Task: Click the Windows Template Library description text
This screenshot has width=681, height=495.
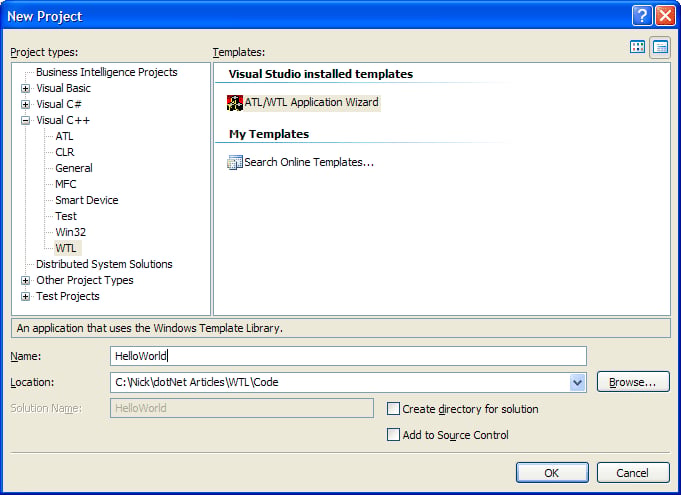Action: coord(149,328)
